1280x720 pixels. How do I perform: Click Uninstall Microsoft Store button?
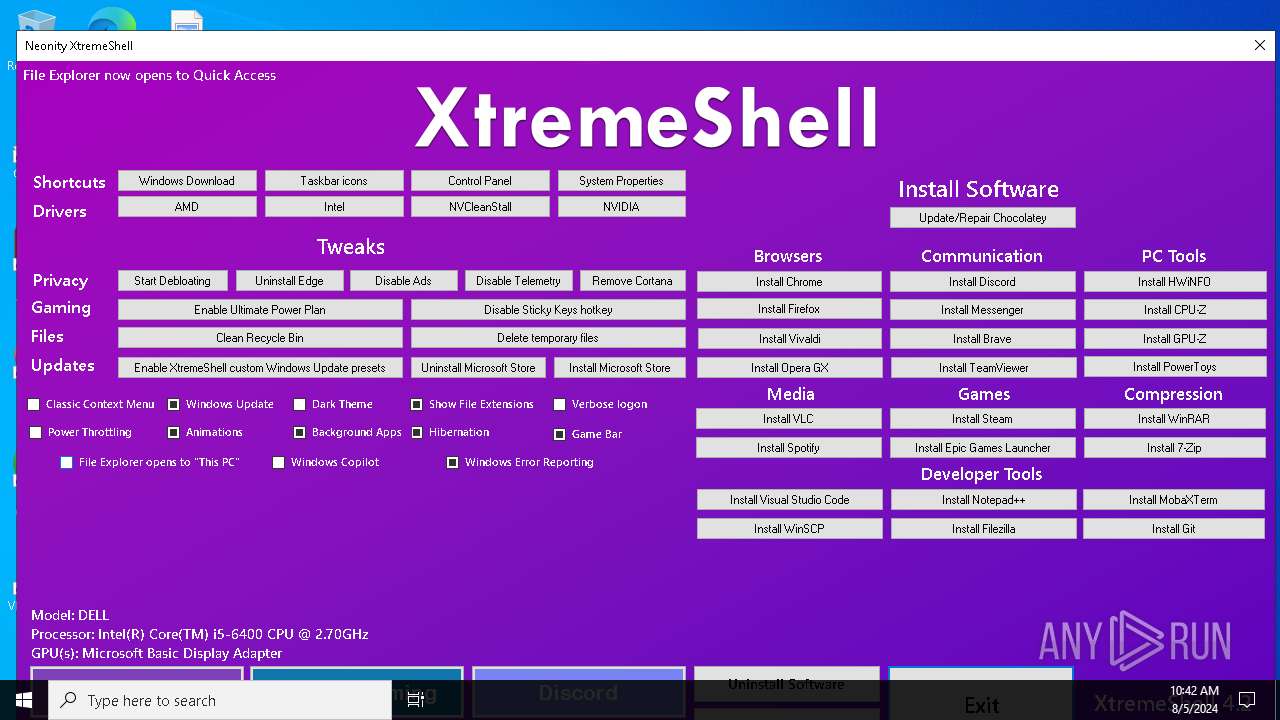point(478,368)
